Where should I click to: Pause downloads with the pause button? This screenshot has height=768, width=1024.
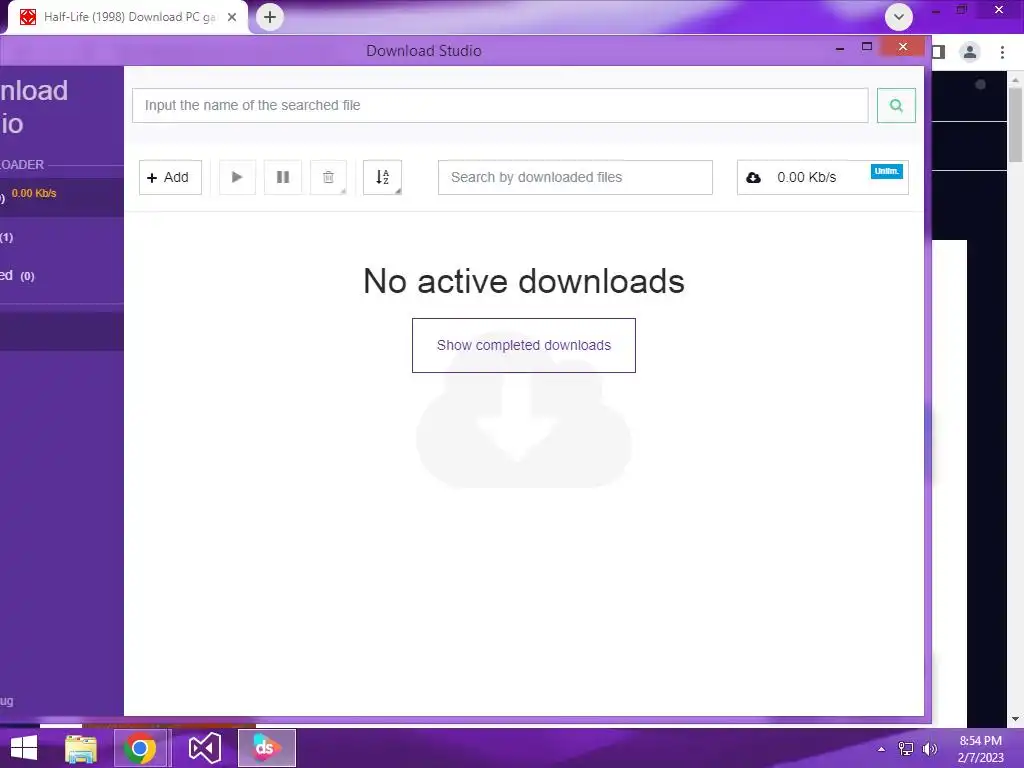tap(283, 178)
